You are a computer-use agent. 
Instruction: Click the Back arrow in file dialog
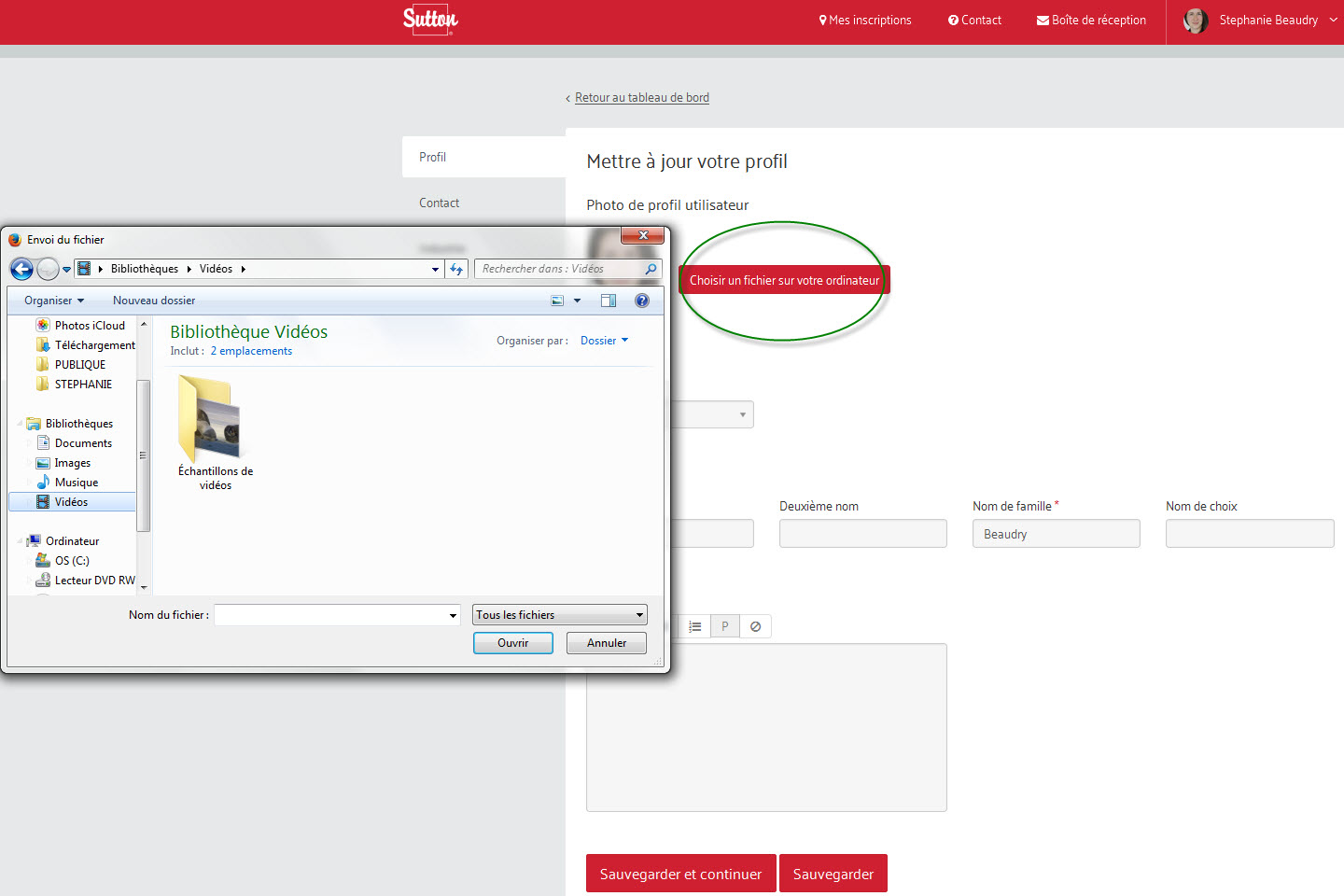tap(21, 269)
